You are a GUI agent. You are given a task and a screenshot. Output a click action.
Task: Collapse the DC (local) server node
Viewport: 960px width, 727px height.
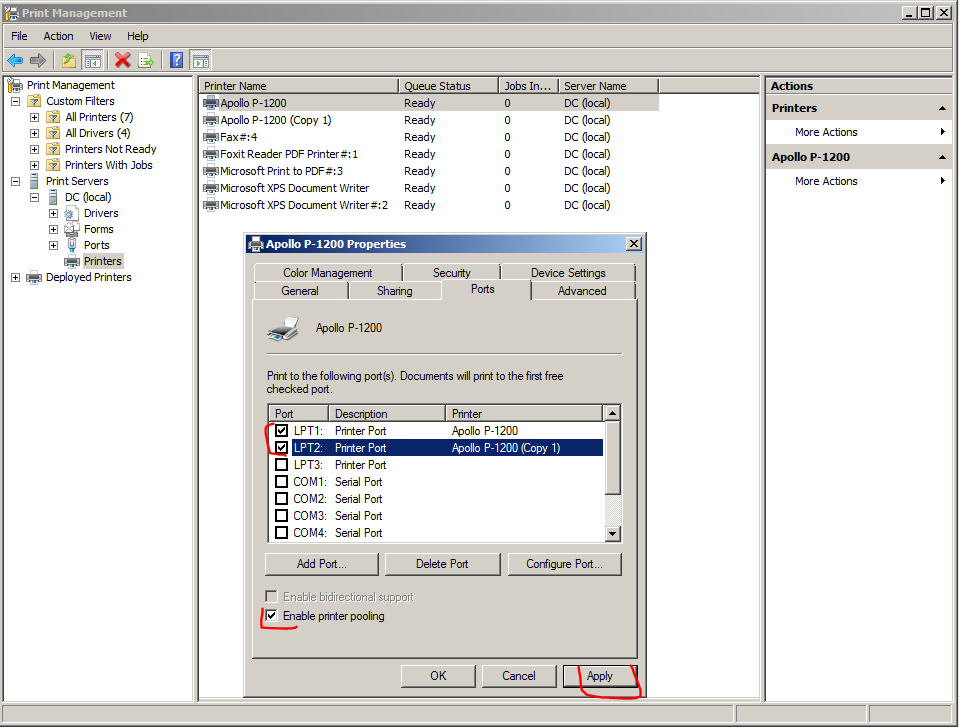pos(35,197)
